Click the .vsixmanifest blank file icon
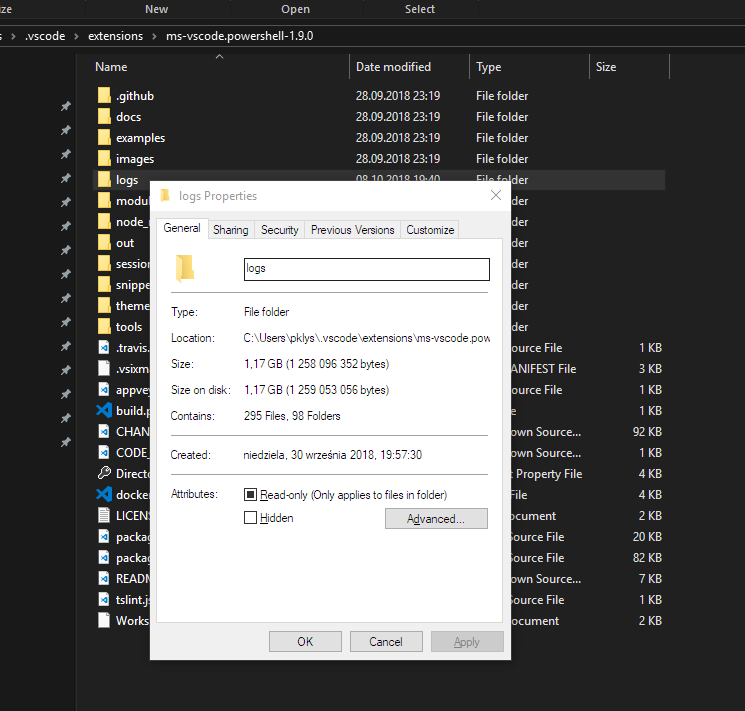The height and width of the screenshot is (711, 745). click(x=104, y=368)
